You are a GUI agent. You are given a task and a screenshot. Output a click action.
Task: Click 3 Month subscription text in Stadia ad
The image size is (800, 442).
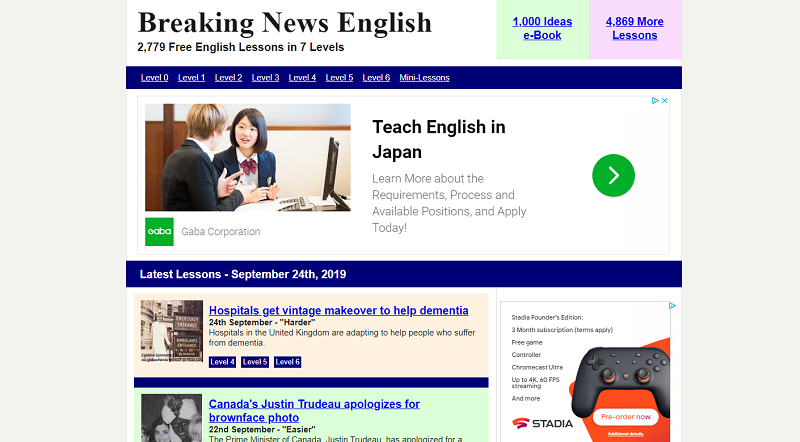tap(562, 330)
